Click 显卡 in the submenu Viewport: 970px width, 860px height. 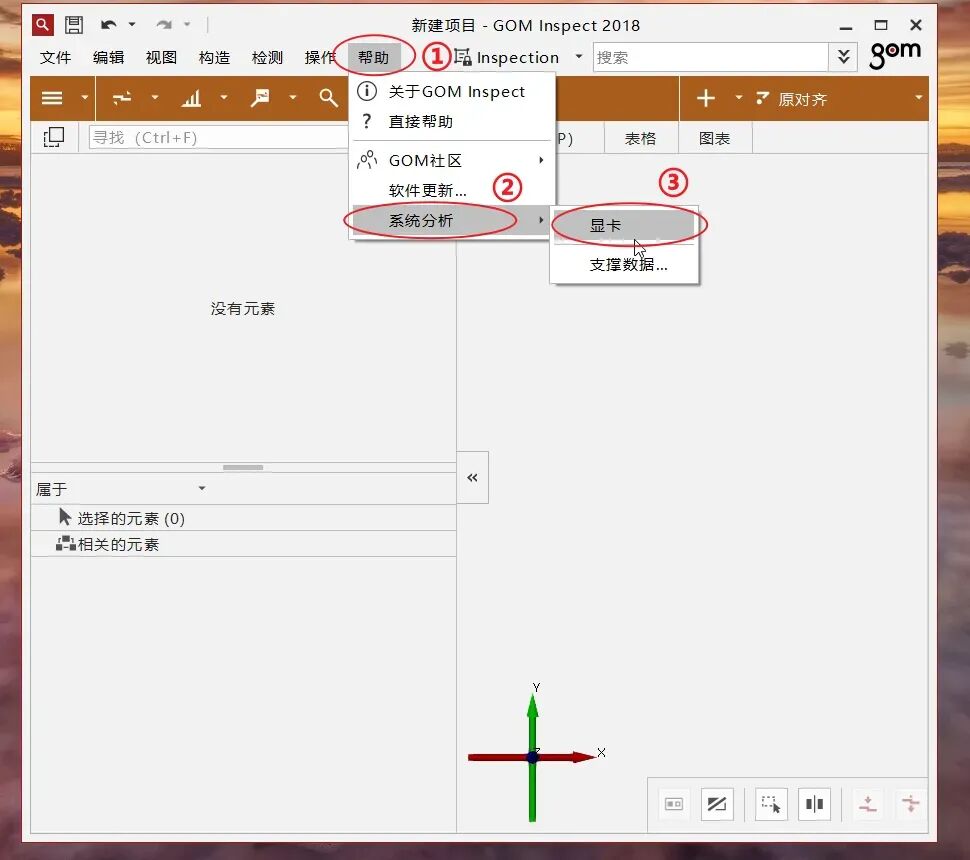click(x=624, y=225)
